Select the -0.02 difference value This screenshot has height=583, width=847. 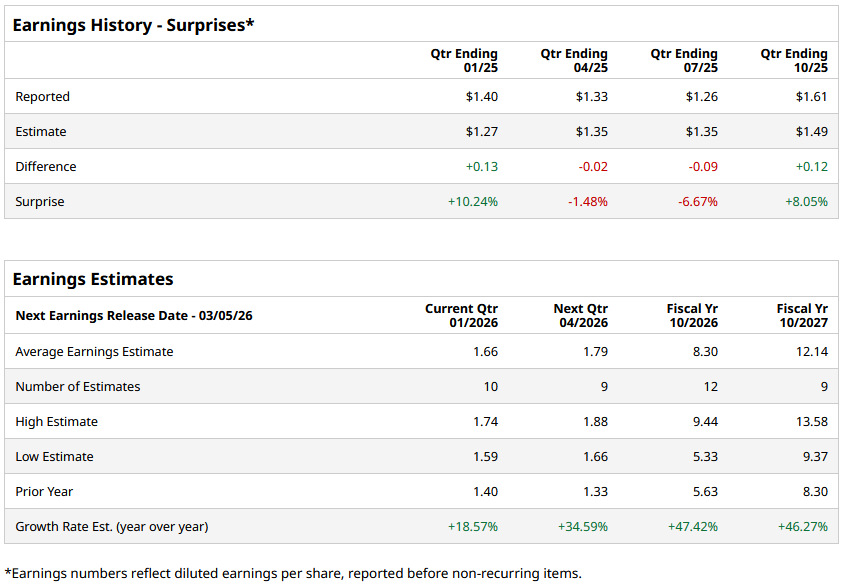click(593, 167)
